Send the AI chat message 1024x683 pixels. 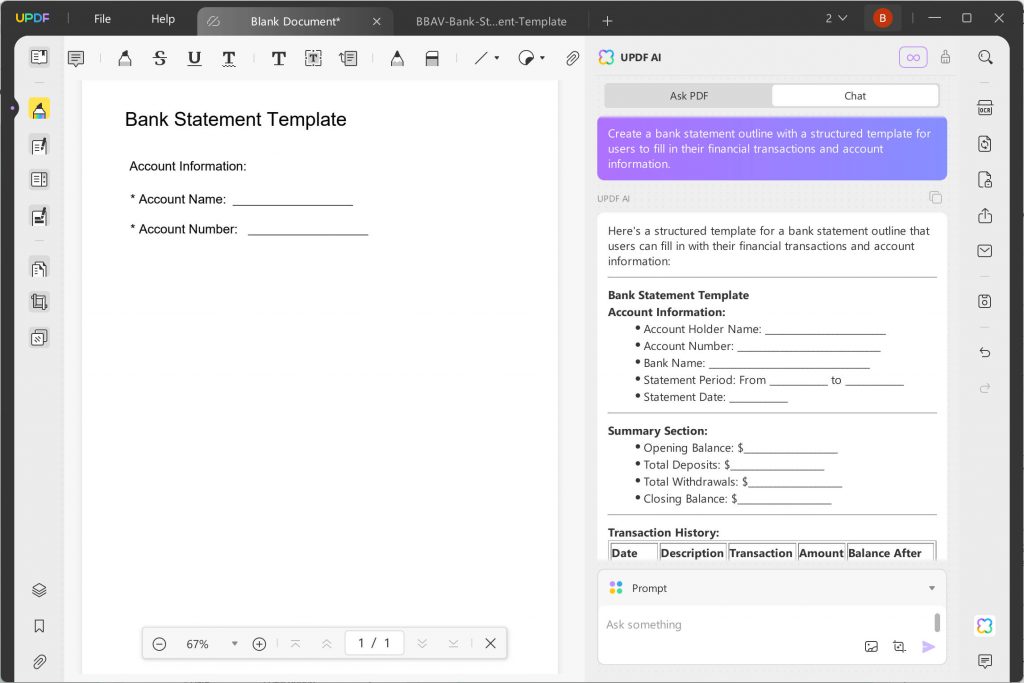(928, 647)
